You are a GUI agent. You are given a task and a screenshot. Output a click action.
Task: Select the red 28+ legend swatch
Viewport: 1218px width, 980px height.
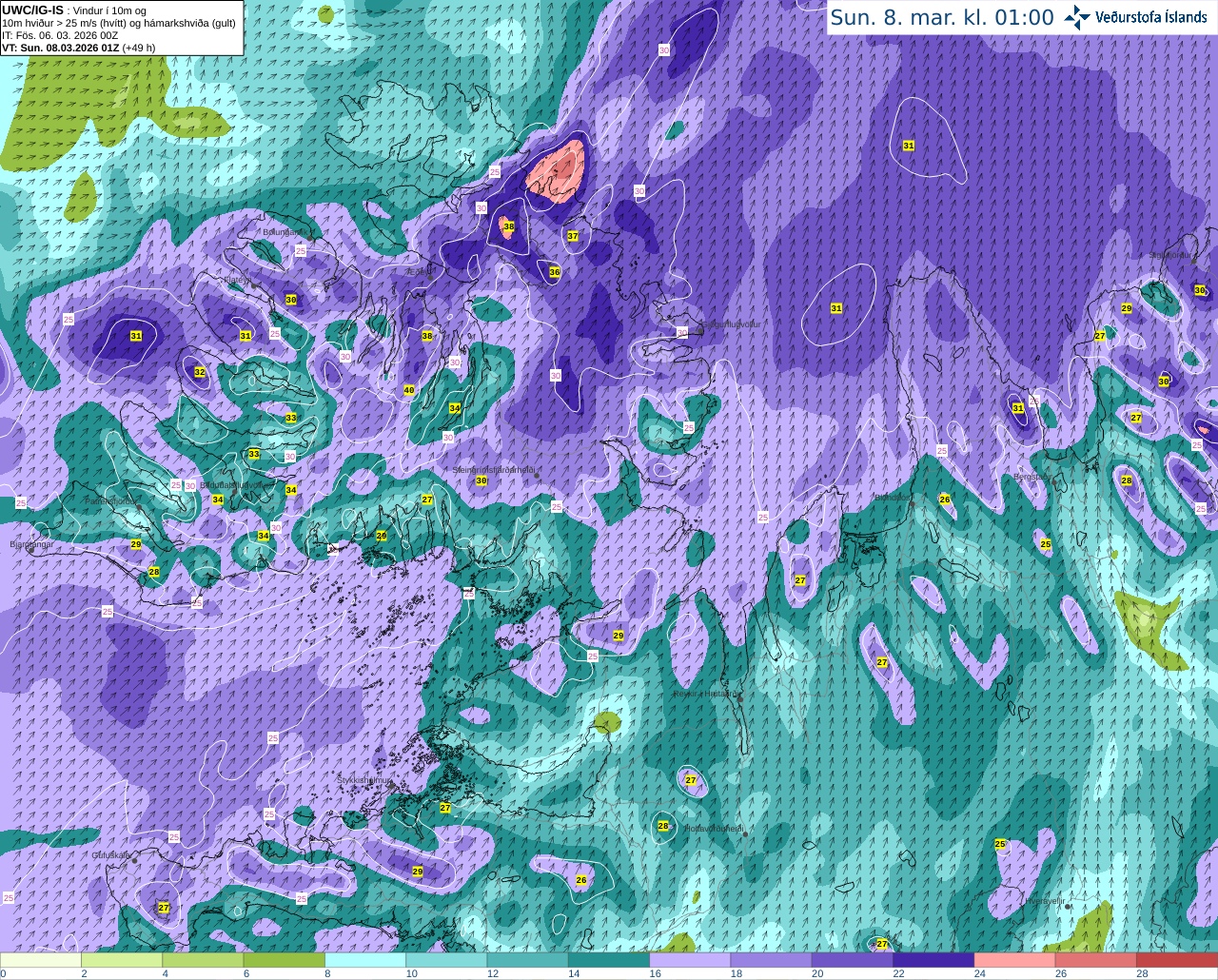[1177, 959]
